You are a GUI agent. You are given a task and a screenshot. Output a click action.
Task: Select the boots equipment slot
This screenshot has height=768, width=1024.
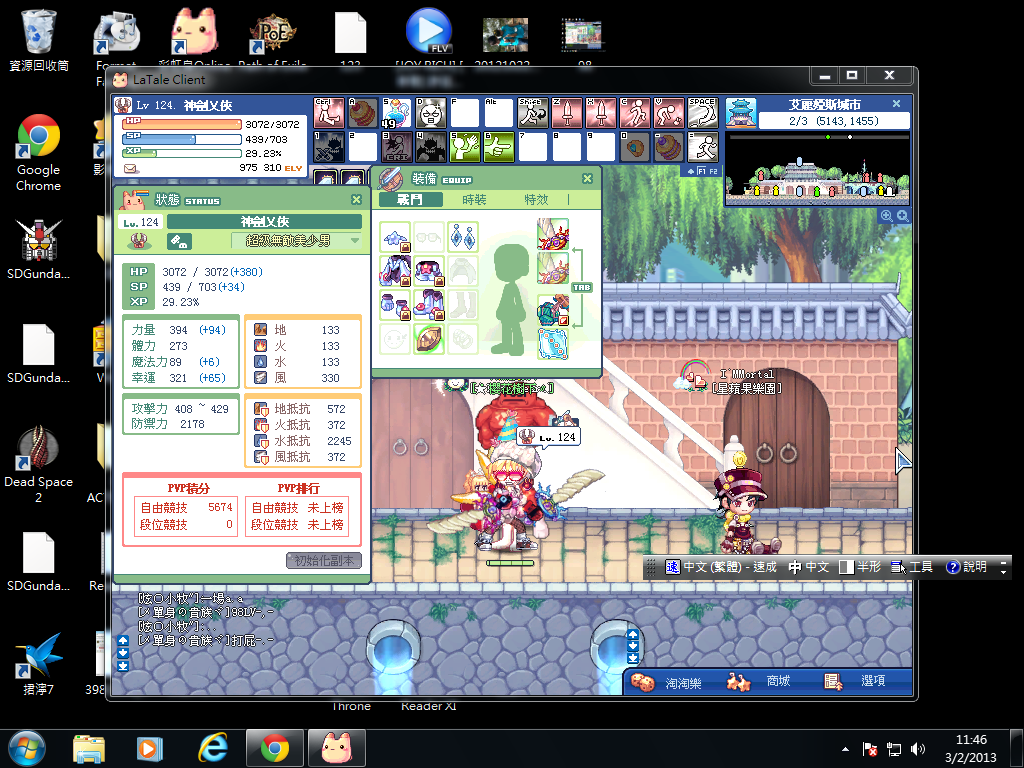pos(429,305)
